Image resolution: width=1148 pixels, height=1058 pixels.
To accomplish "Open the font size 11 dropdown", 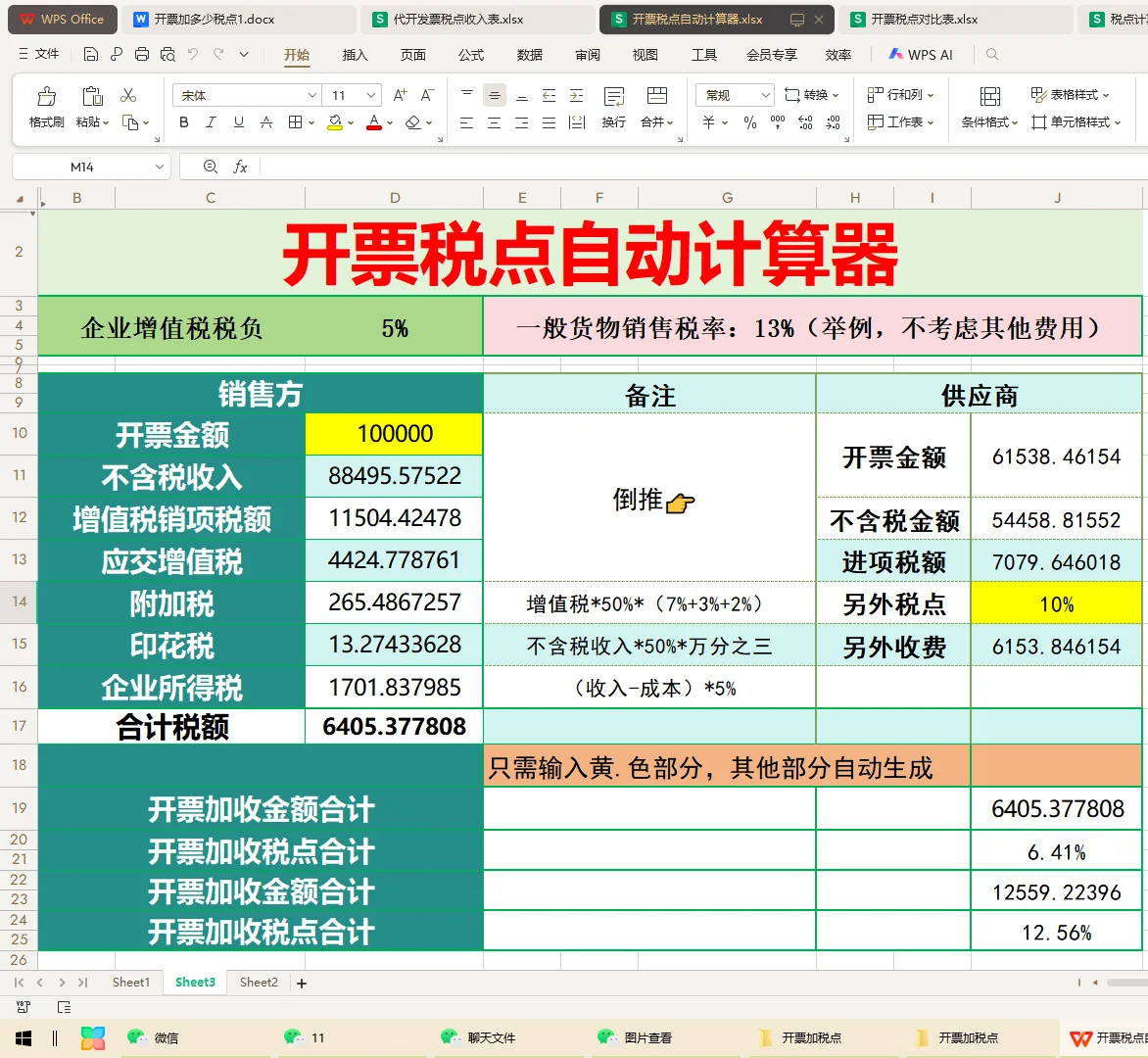I will point(371,95).
